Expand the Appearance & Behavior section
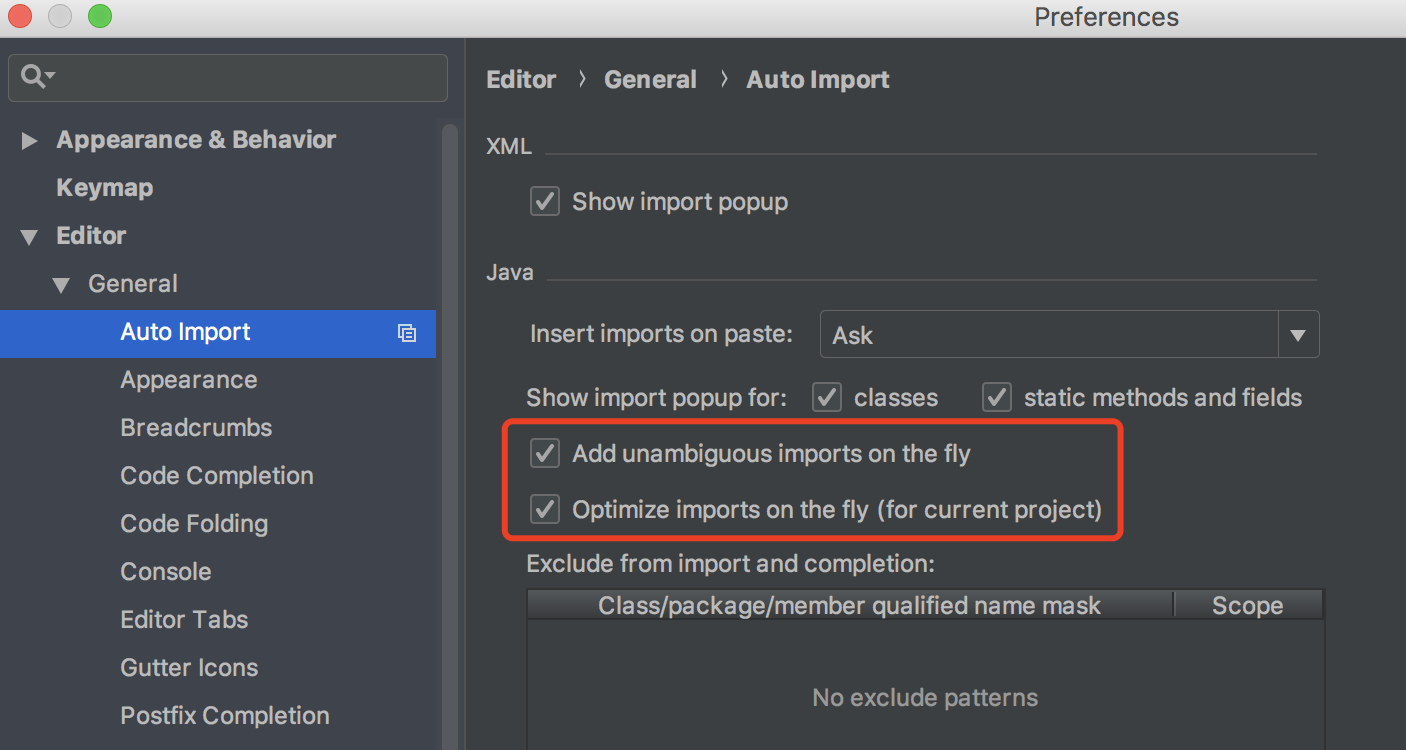This screenshot has width=1406, height=750. point(29,141)
